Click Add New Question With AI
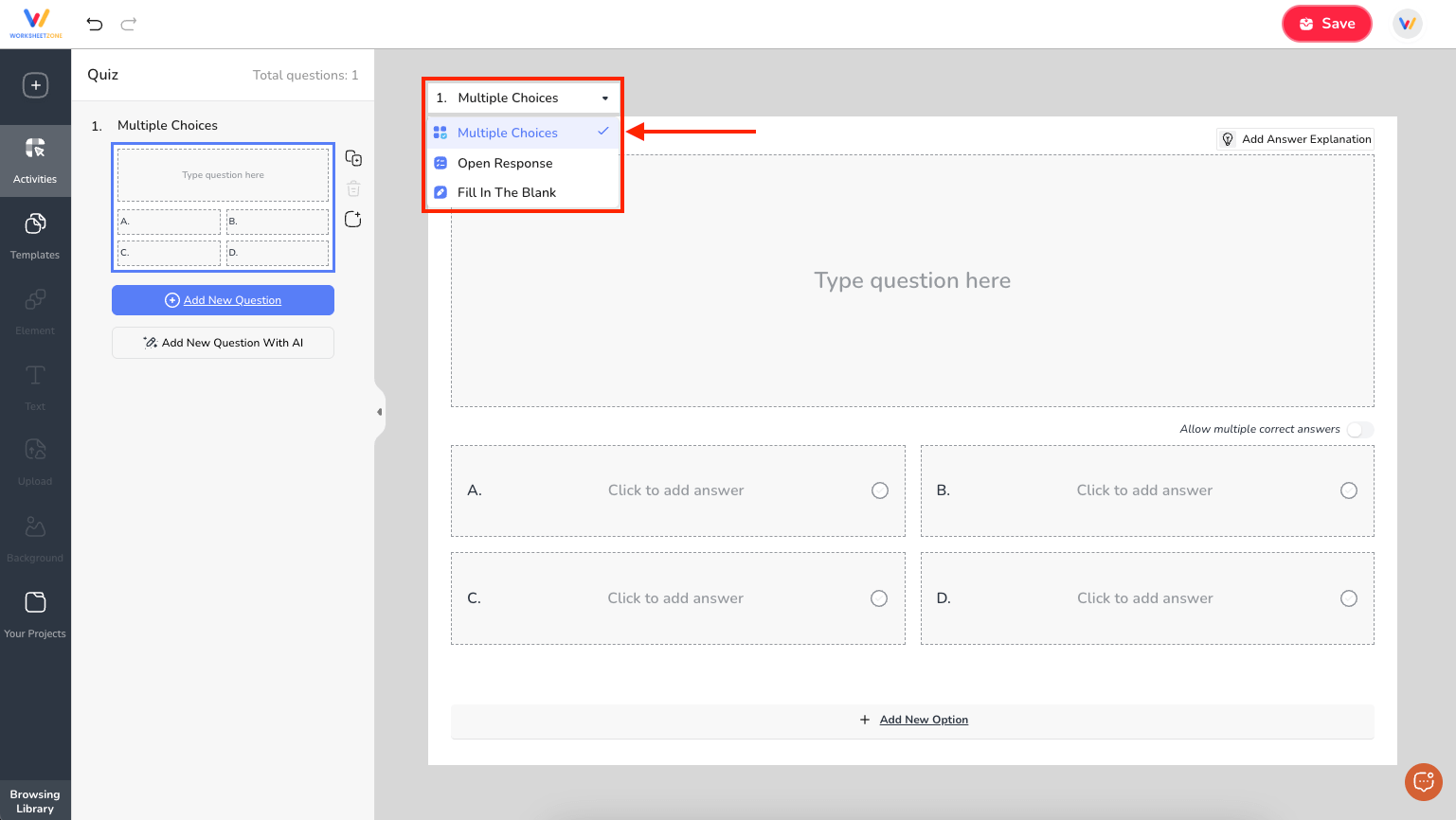 (223, 342)
